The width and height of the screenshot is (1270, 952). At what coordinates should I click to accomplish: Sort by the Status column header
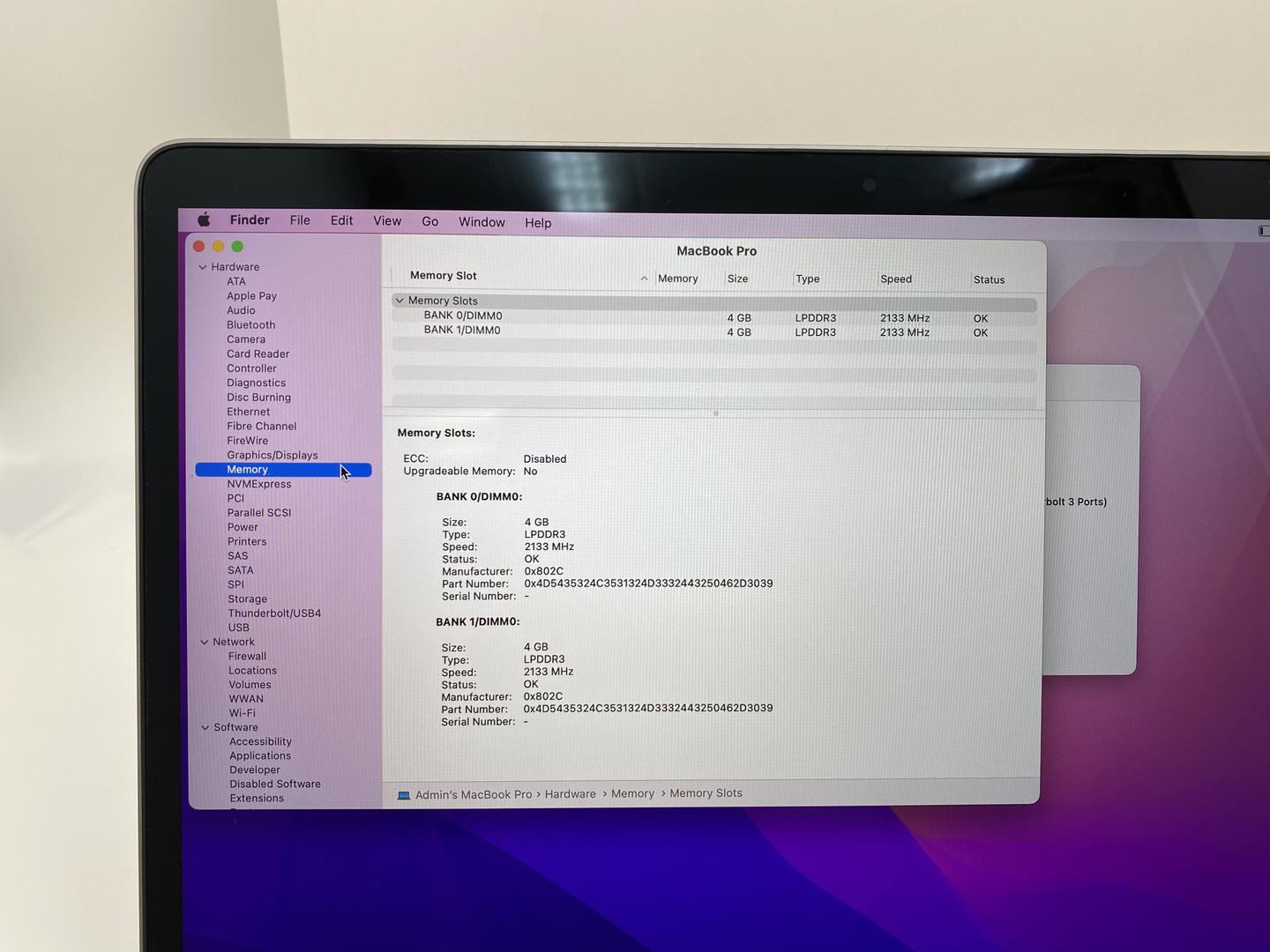(x=989, y=280)
